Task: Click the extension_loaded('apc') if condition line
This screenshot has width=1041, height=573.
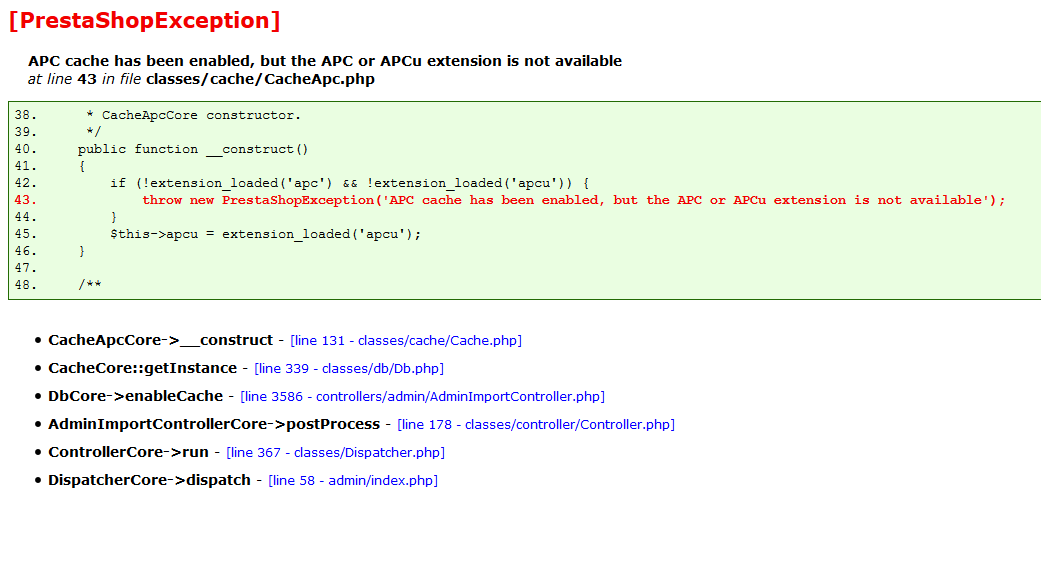Action: click(x=349, y=183)
